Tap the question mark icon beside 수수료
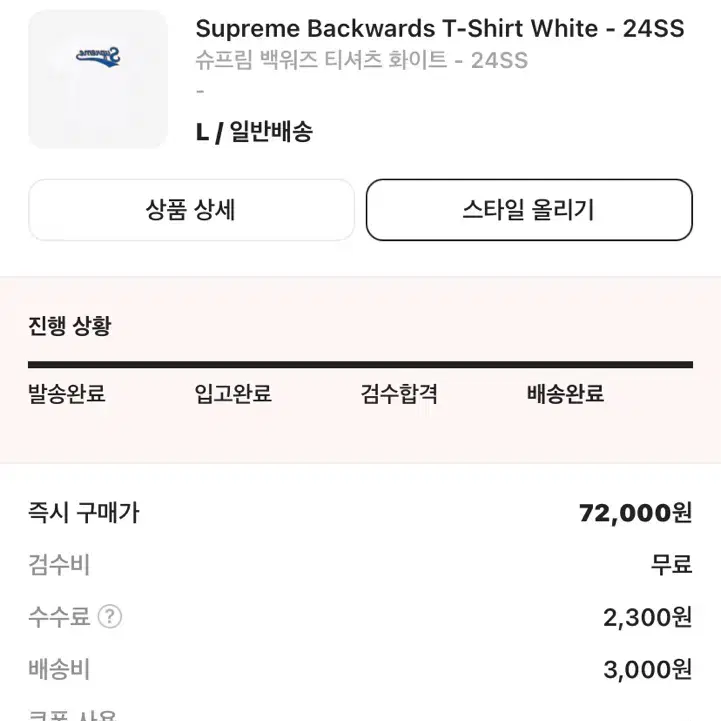 pyautogui.click(x=110, y=616)
